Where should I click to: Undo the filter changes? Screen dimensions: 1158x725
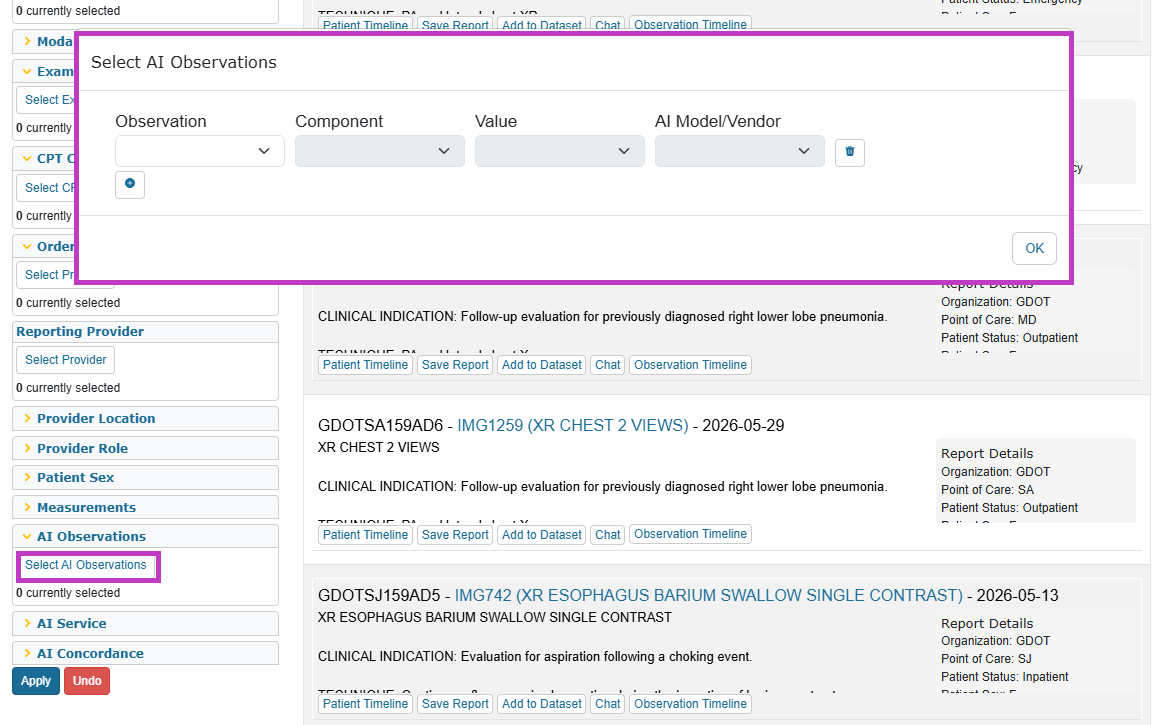point(87,681)
